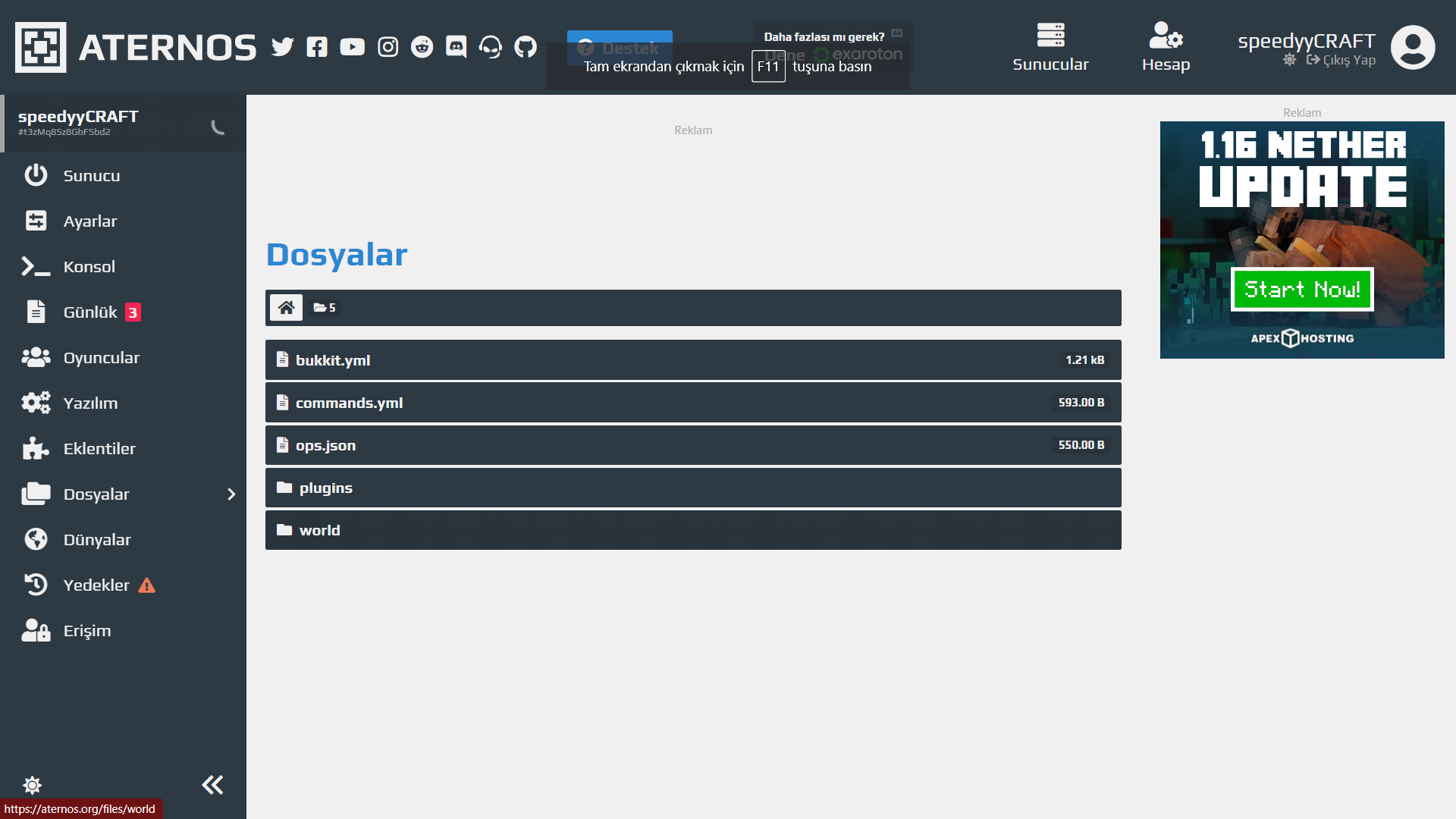
Task: Click the Dünyalar globe icon
Action: (x=36, y=539)
